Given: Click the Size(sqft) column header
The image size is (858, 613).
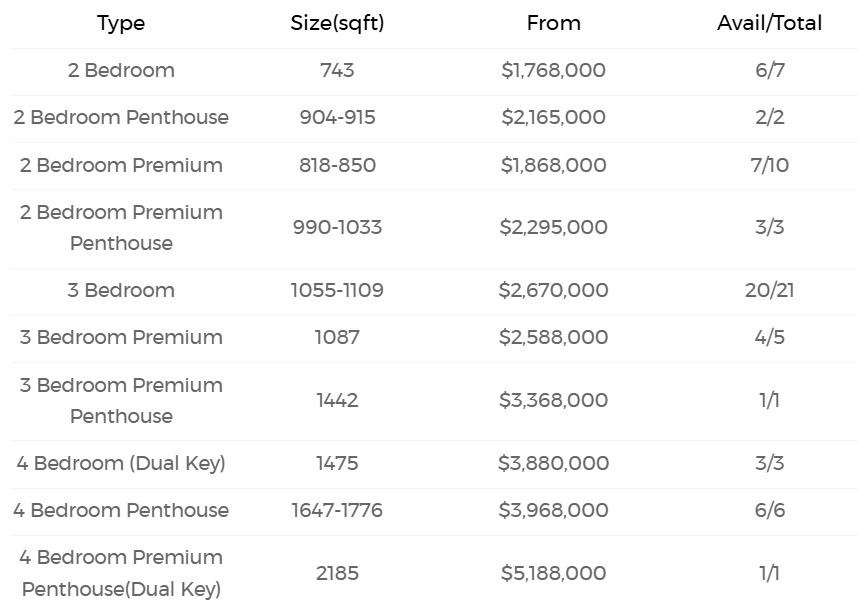Looking at the screenshot, I should [337, 23].
